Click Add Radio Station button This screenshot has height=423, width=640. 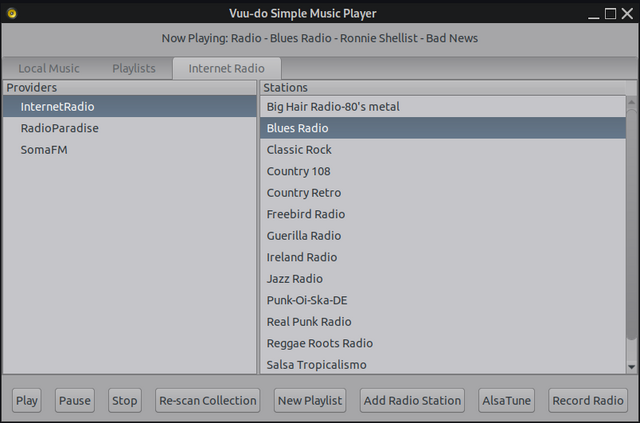(x=413, y=400)
